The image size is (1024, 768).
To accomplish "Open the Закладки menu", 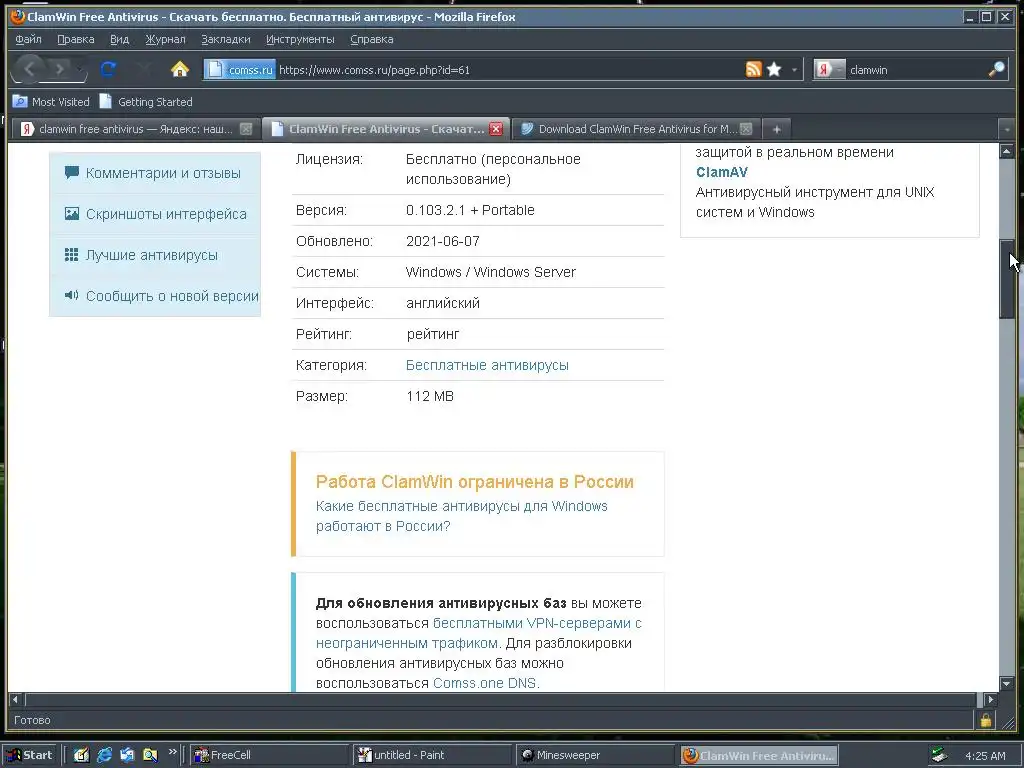I will pyautogui.click(x=225, y=39).
